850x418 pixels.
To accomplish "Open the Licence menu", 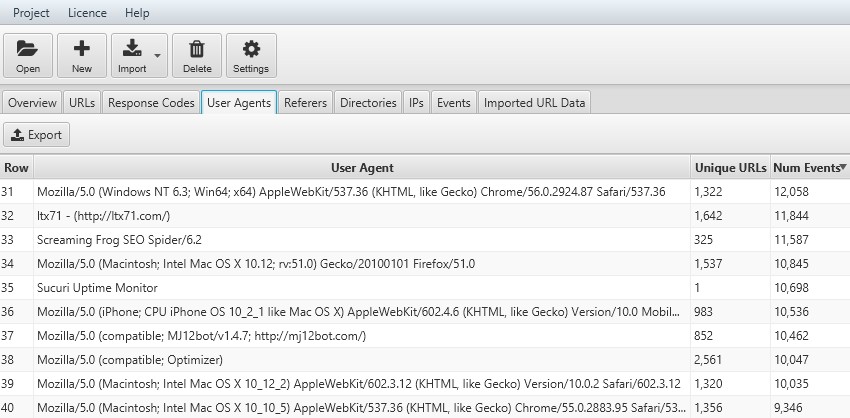I will click(88, 13).
